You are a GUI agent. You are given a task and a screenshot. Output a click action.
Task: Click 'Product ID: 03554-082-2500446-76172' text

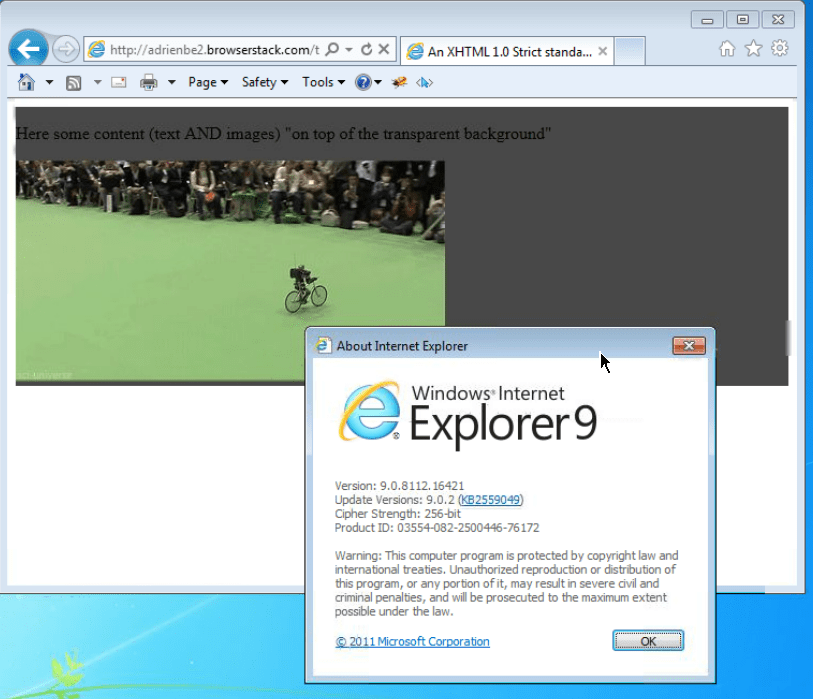click(x=437, y=528)
